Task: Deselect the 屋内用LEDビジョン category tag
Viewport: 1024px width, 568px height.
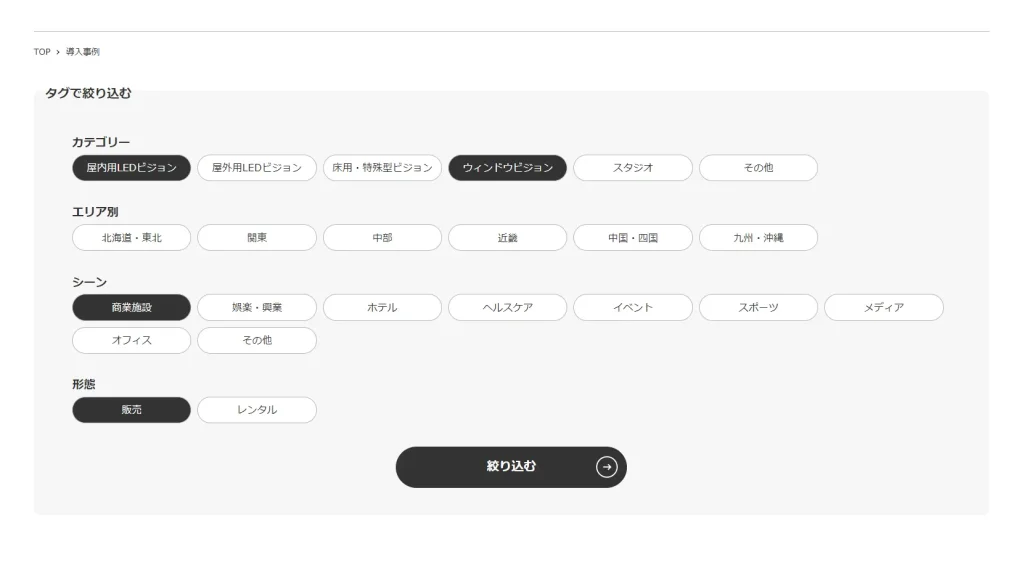Action: pyautogui.click(x=131, y=168)
